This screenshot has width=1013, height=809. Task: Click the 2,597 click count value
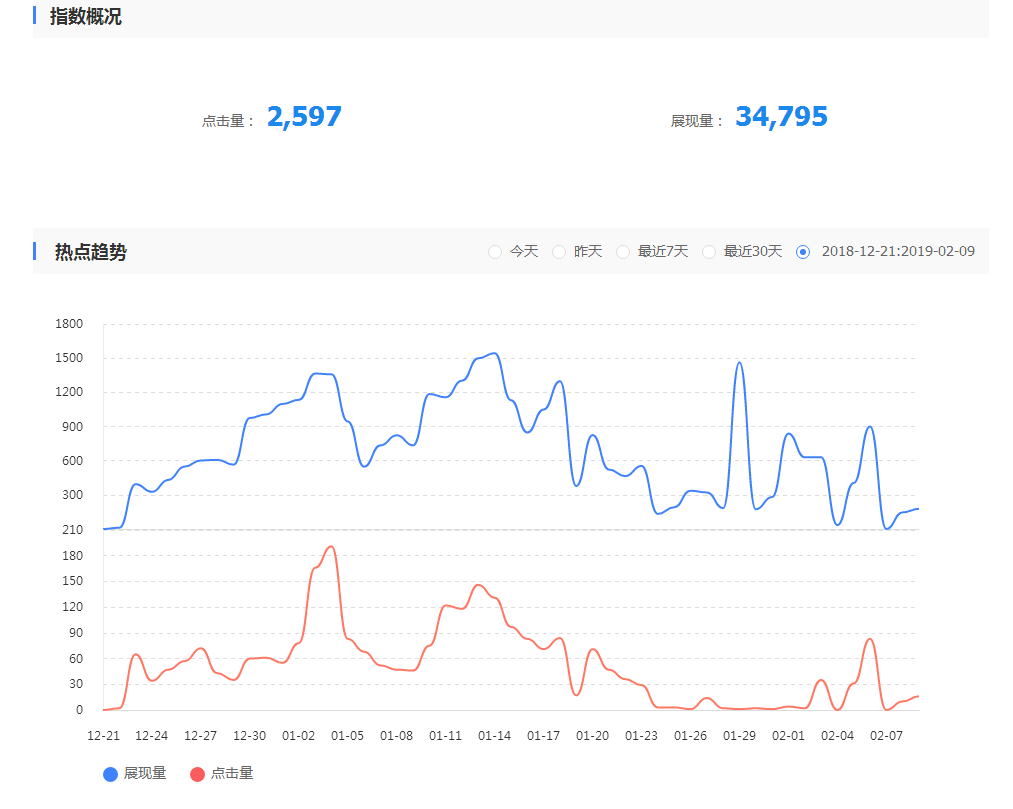304,117
